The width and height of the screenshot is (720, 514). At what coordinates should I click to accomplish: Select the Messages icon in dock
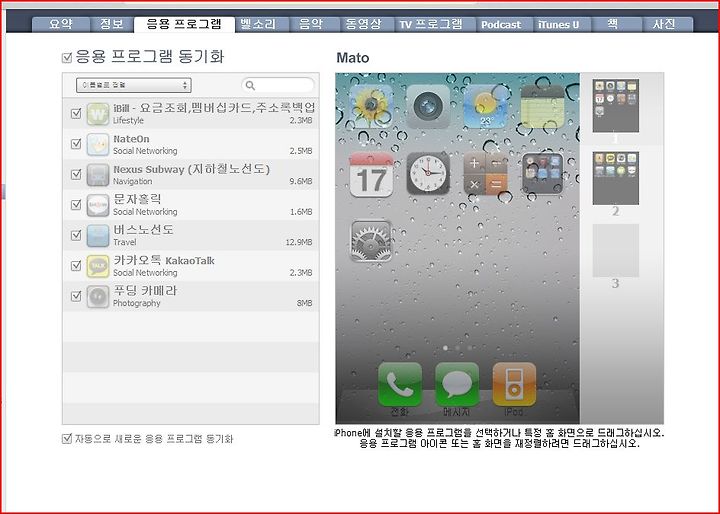457,385
